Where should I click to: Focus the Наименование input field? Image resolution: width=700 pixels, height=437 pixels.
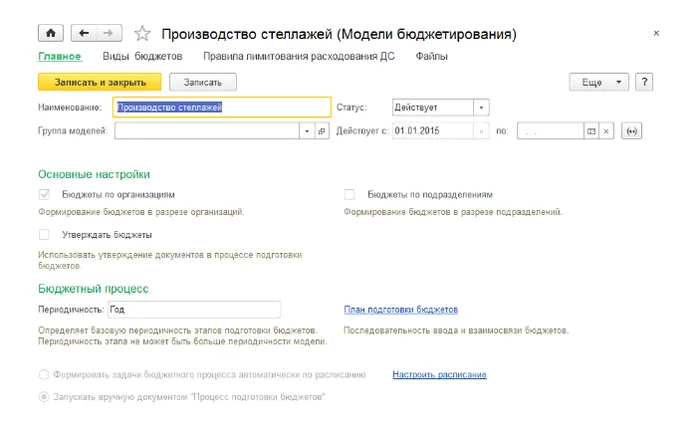click(222, 108)
